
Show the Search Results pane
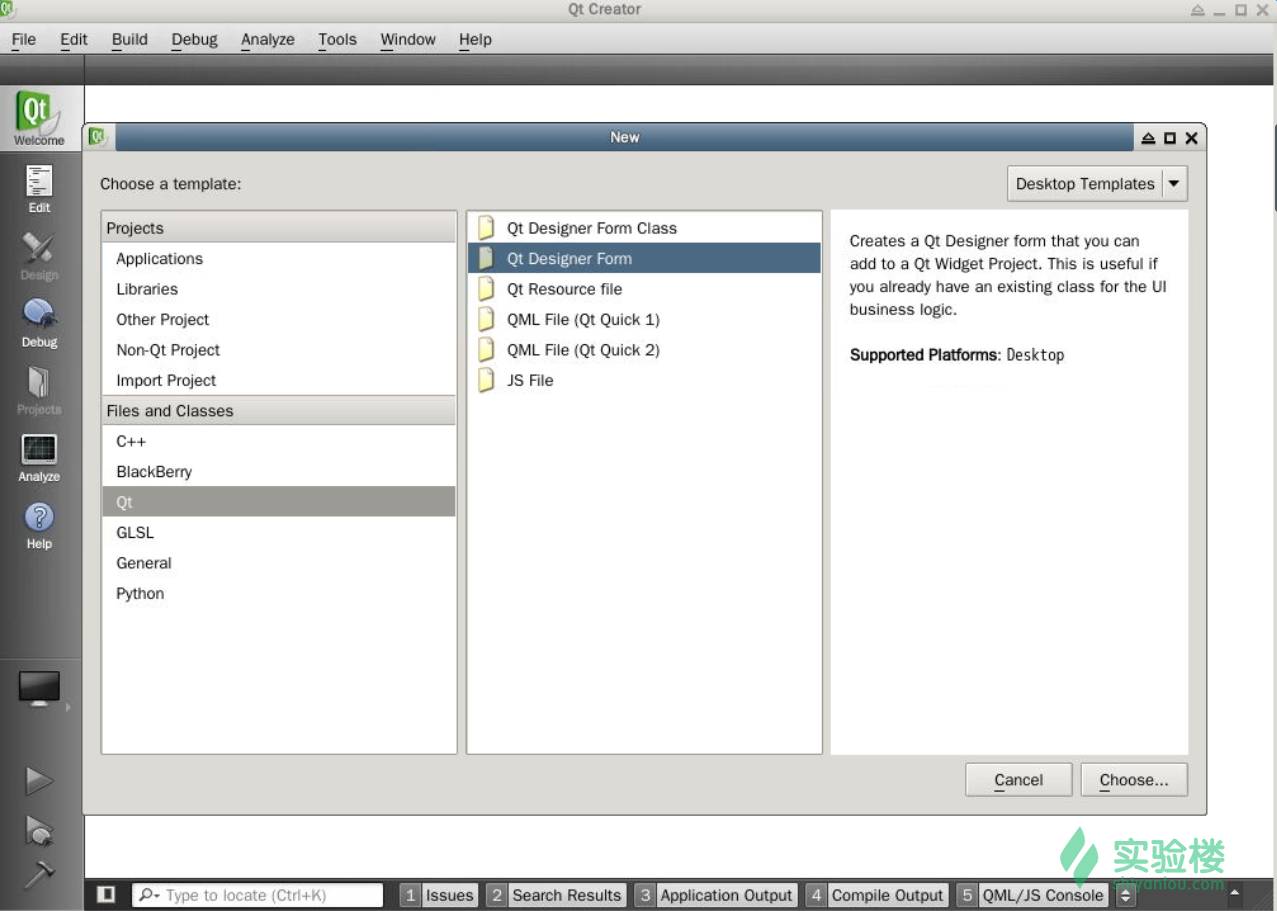[x=557, y=895]
